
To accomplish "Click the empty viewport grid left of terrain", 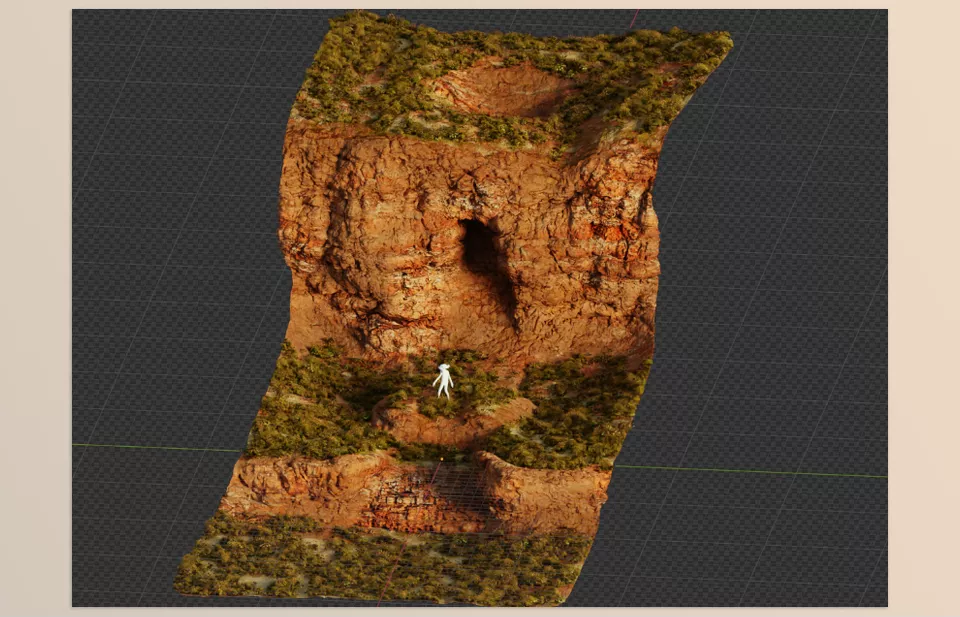I will (160, 250).
